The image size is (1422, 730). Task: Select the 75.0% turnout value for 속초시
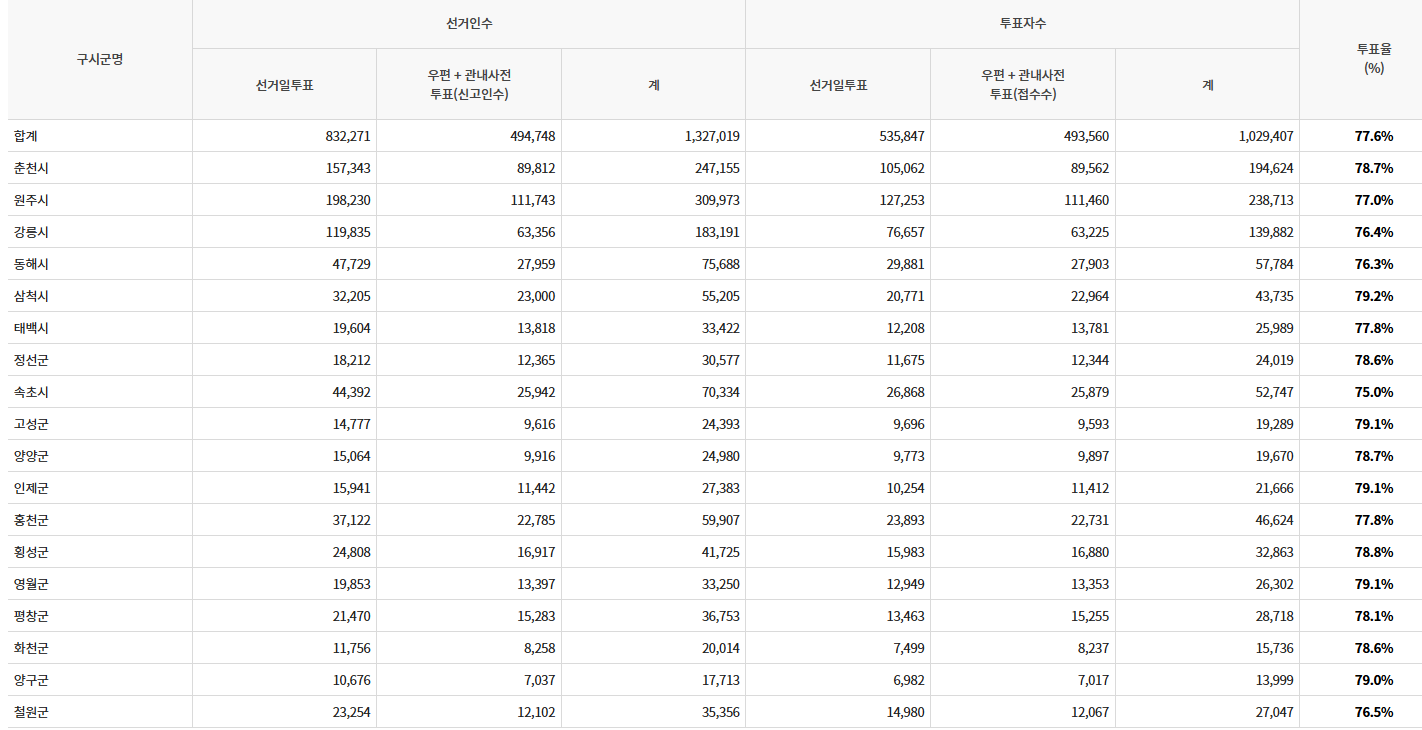pos(1374,392)
